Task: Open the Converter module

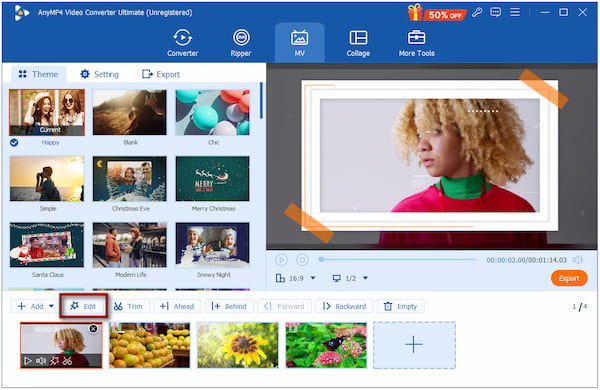Action: click(183, 43)
